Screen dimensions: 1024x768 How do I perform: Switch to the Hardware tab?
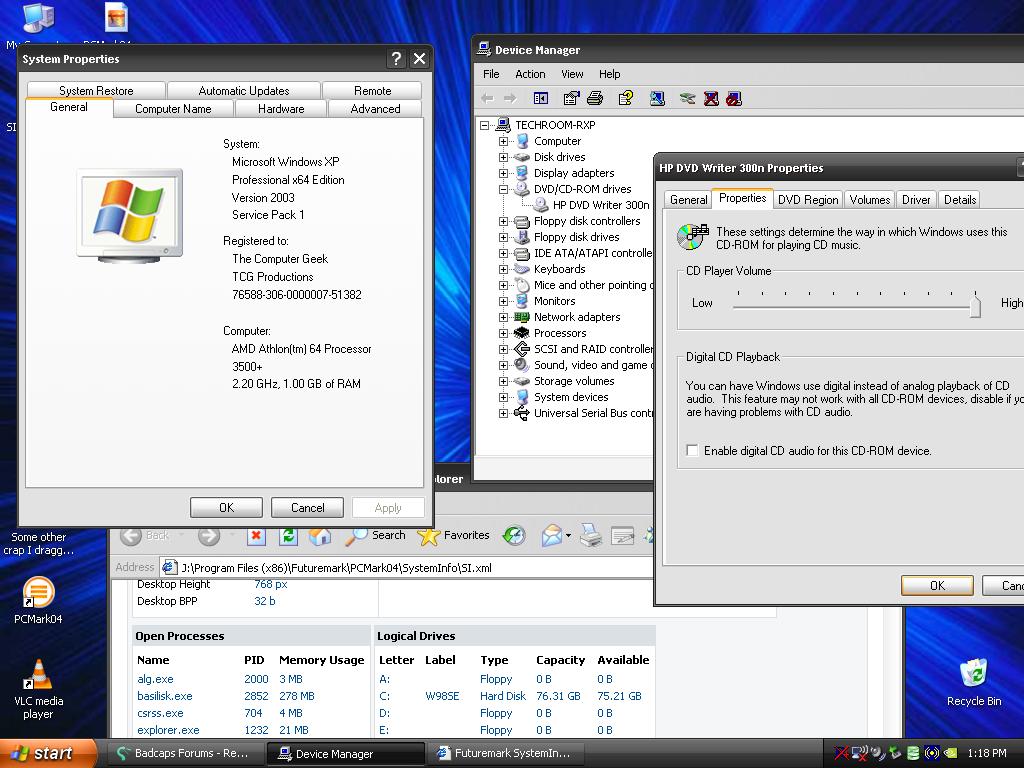[281, 109]
